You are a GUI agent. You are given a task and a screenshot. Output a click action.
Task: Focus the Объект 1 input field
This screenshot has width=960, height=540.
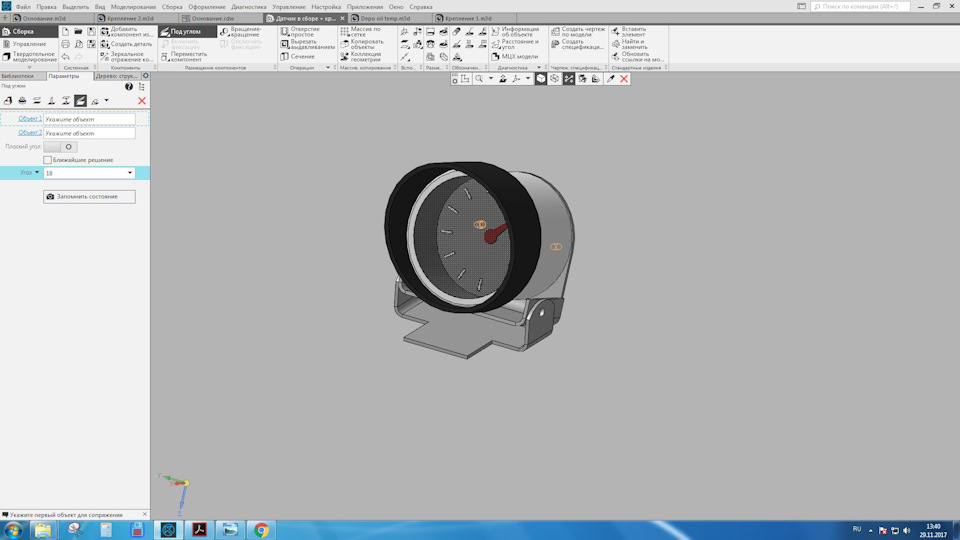pyautogui.click(x=89, y=119)
